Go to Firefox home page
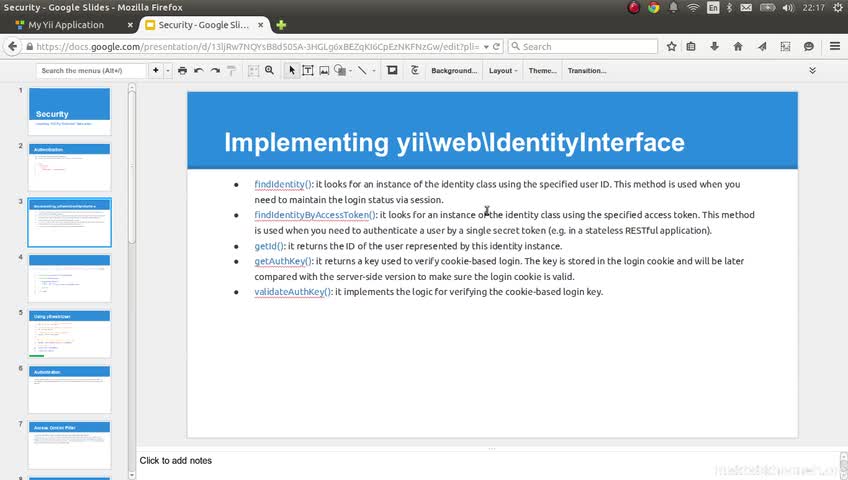The image size is (848, 480). [x=738, y=46]
